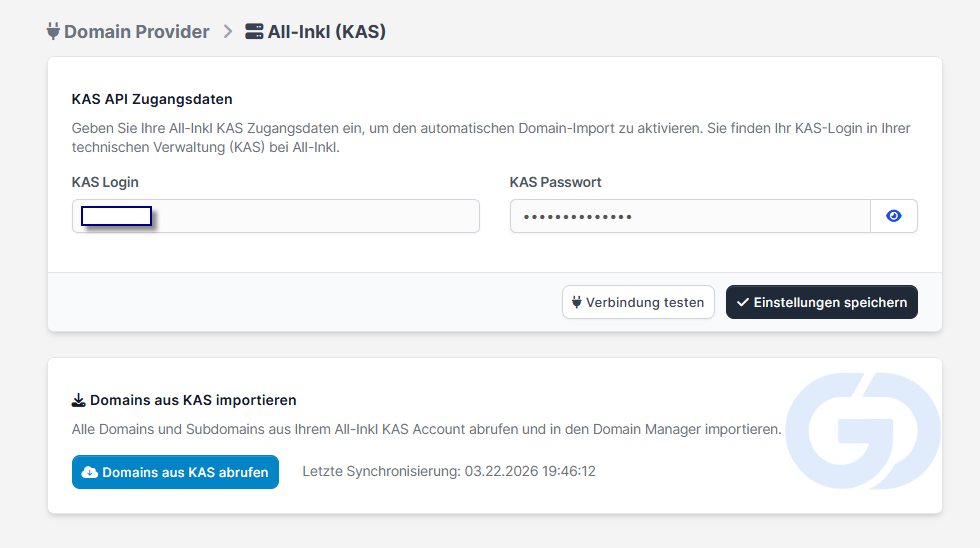Save with Einstellungen speichern button
980x548 pixels.
tap(822, 302)
